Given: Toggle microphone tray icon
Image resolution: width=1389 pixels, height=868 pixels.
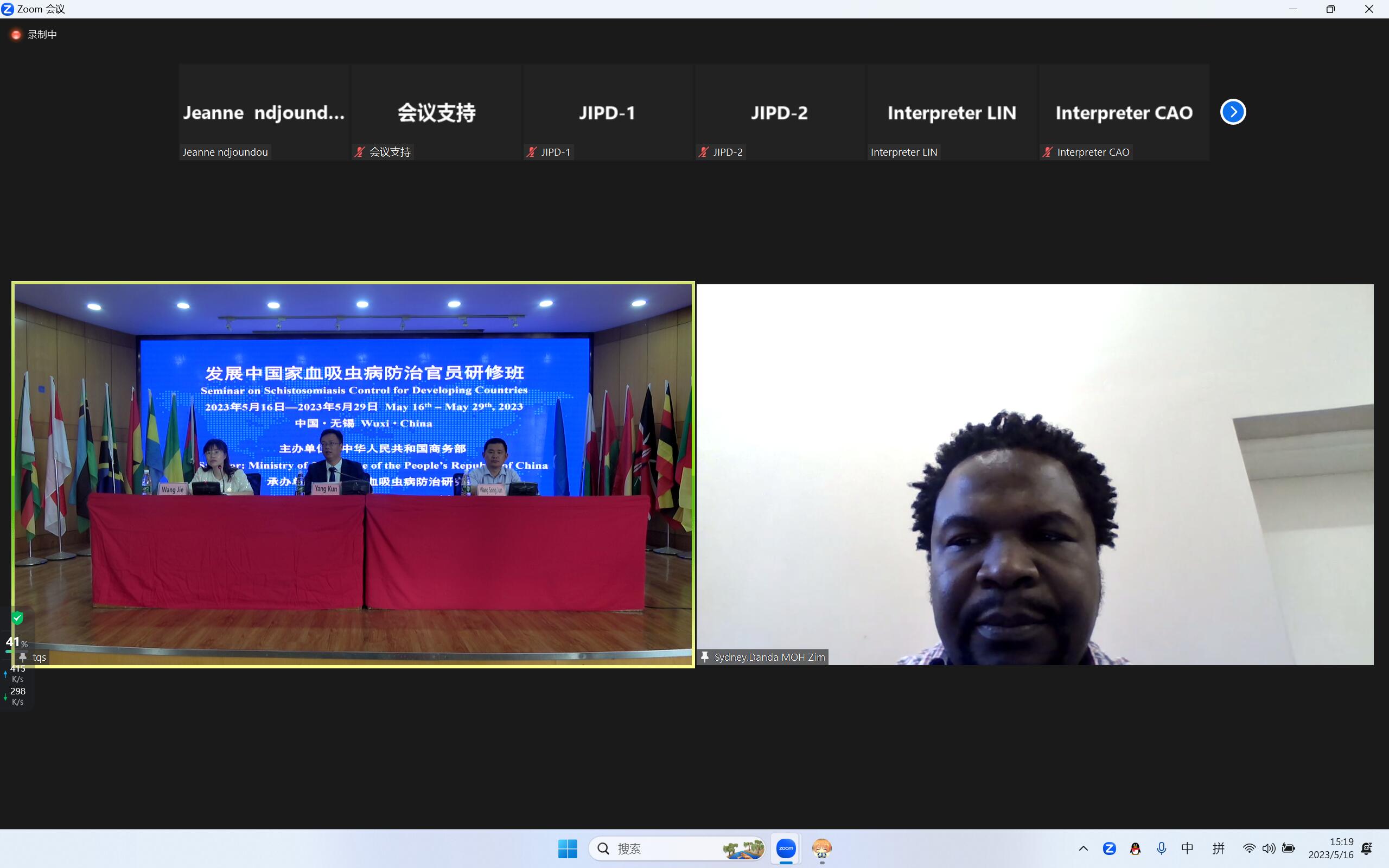Looking at the screenshot, I should click(1161, 848).
